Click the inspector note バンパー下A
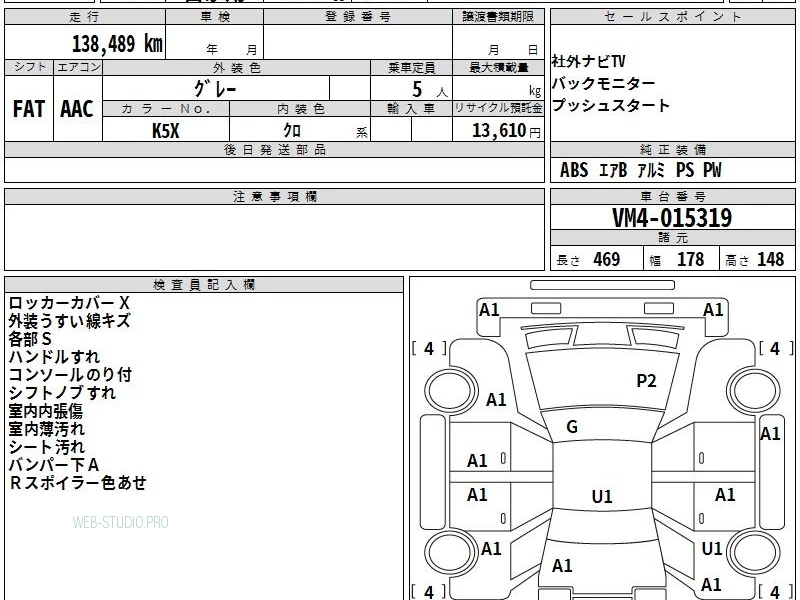Image resolution: width=800 pixels, height=600 pixels. (x=54, y=465)
